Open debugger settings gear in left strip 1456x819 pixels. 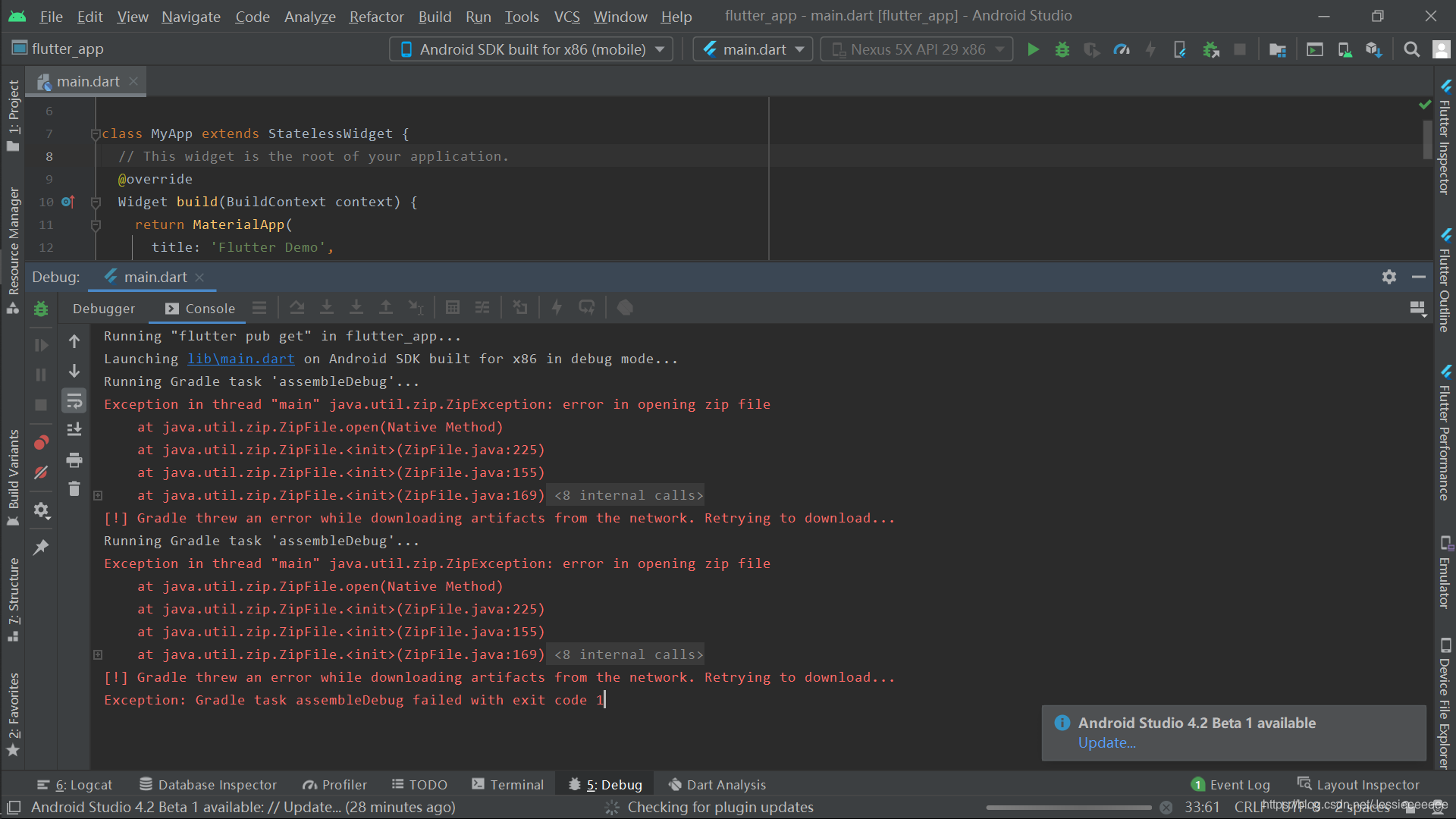(x=41, y=510)
